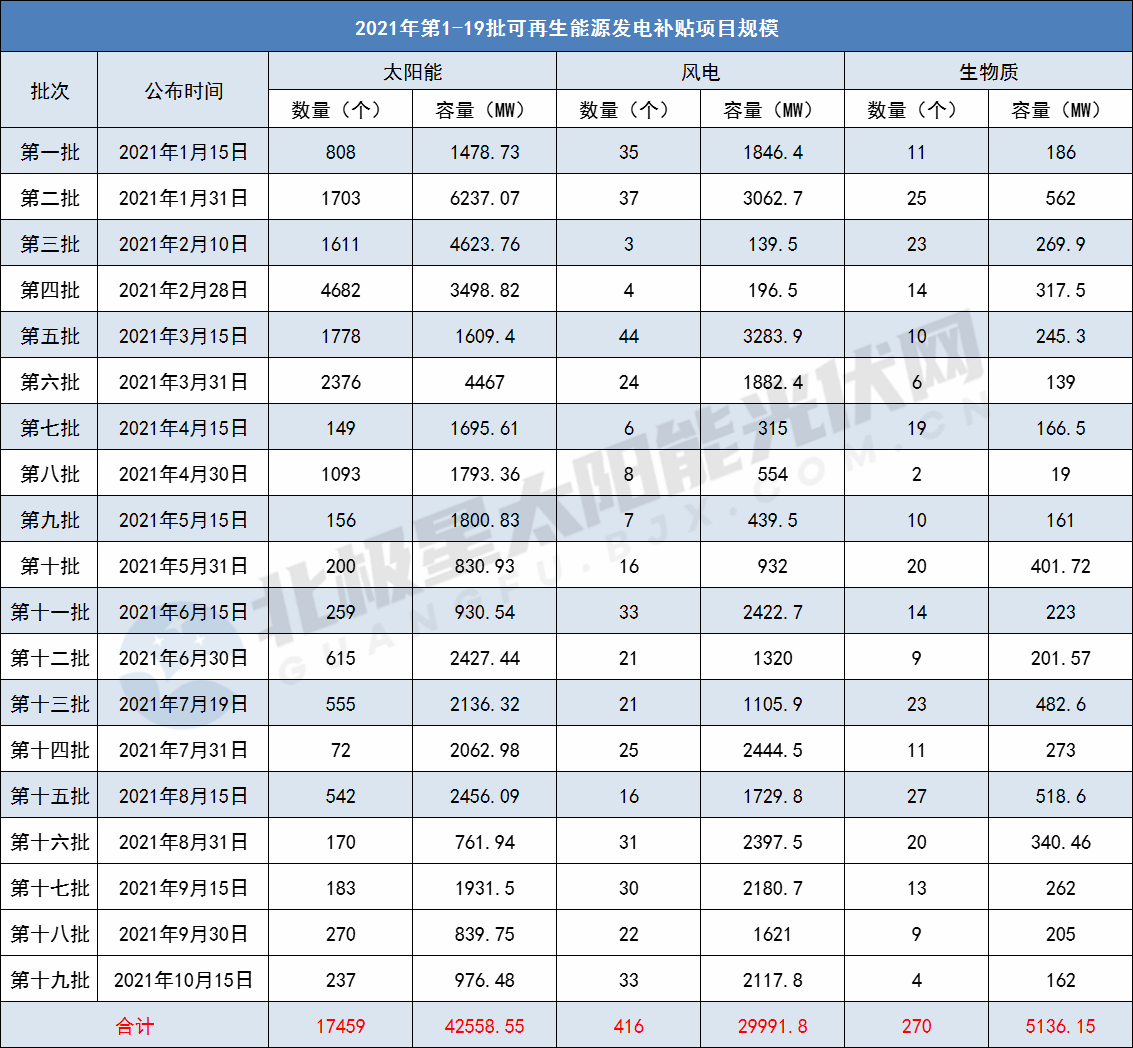Click the 合计 total row label
The image size is (1133, 1048).
coord(133,1025)
